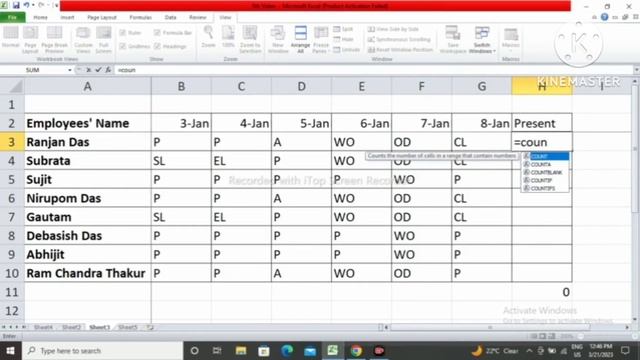This screenshot has height=360, width=640.
Task: Click the Select All corner button
Action: coord(12,86)
